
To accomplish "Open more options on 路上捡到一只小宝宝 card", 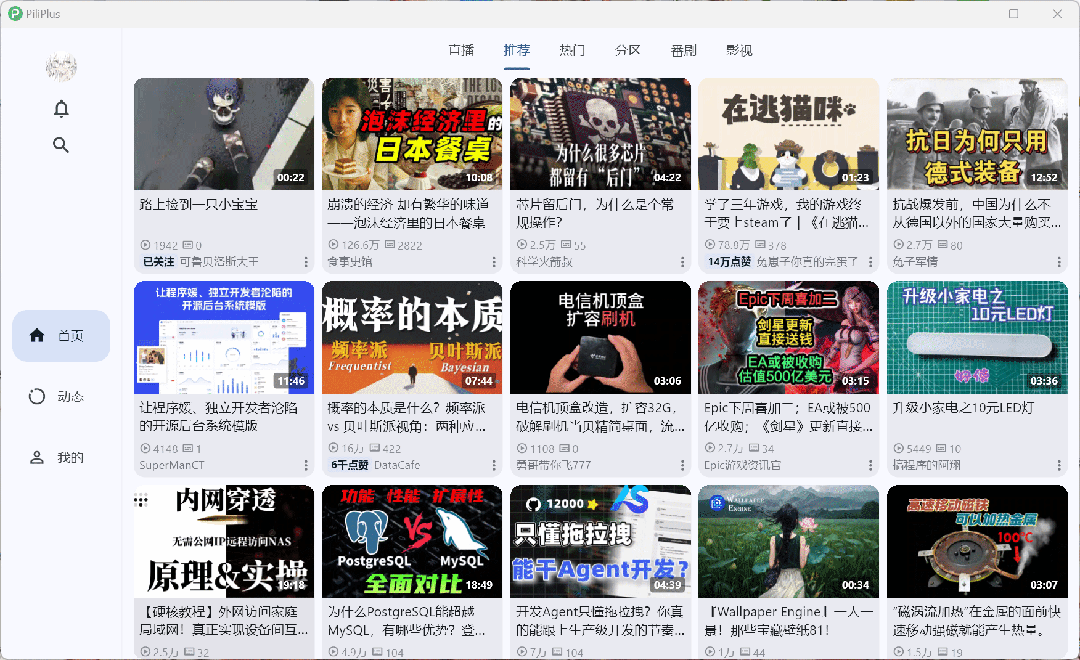I will [x=305, y=261].
